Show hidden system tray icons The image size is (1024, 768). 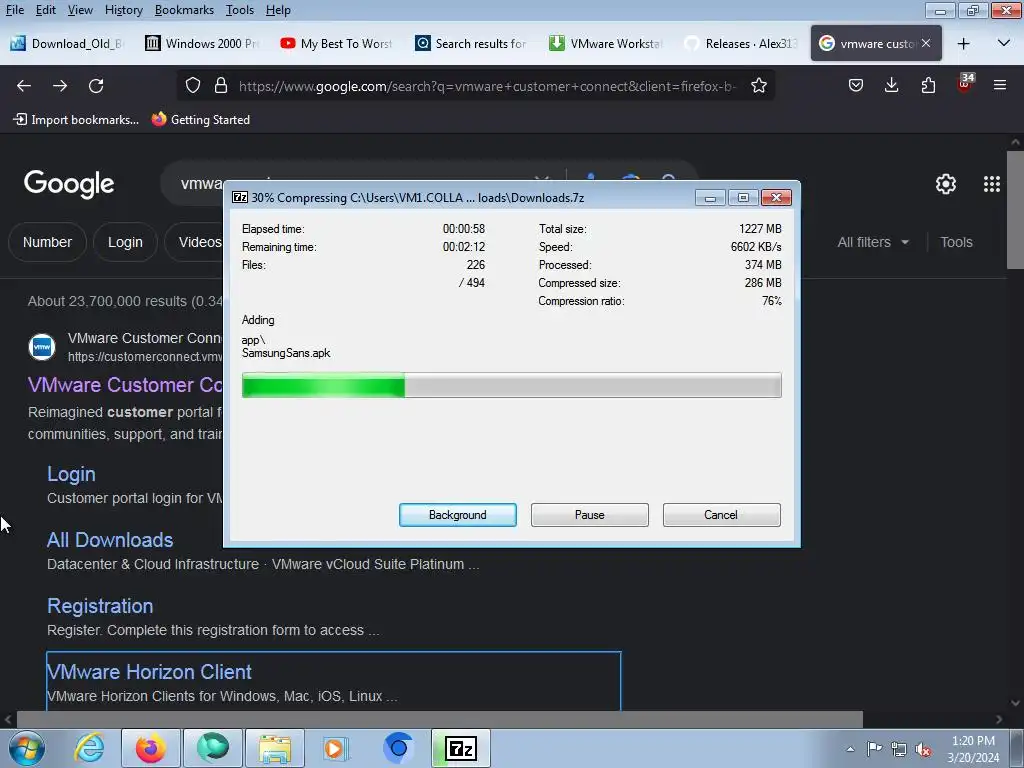point(850,749)
